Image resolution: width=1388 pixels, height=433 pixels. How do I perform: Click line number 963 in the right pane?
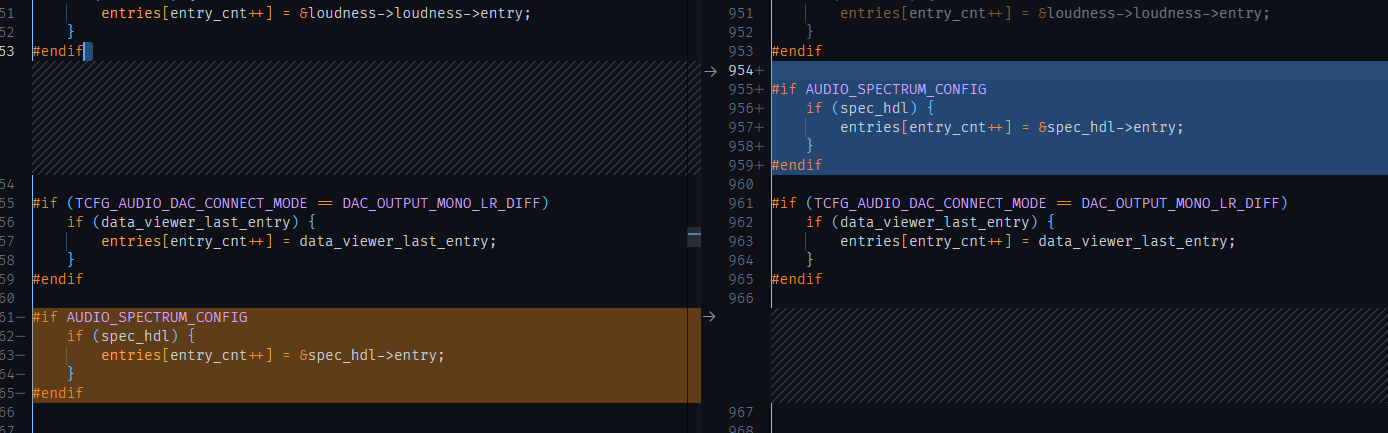pos(741,241)
